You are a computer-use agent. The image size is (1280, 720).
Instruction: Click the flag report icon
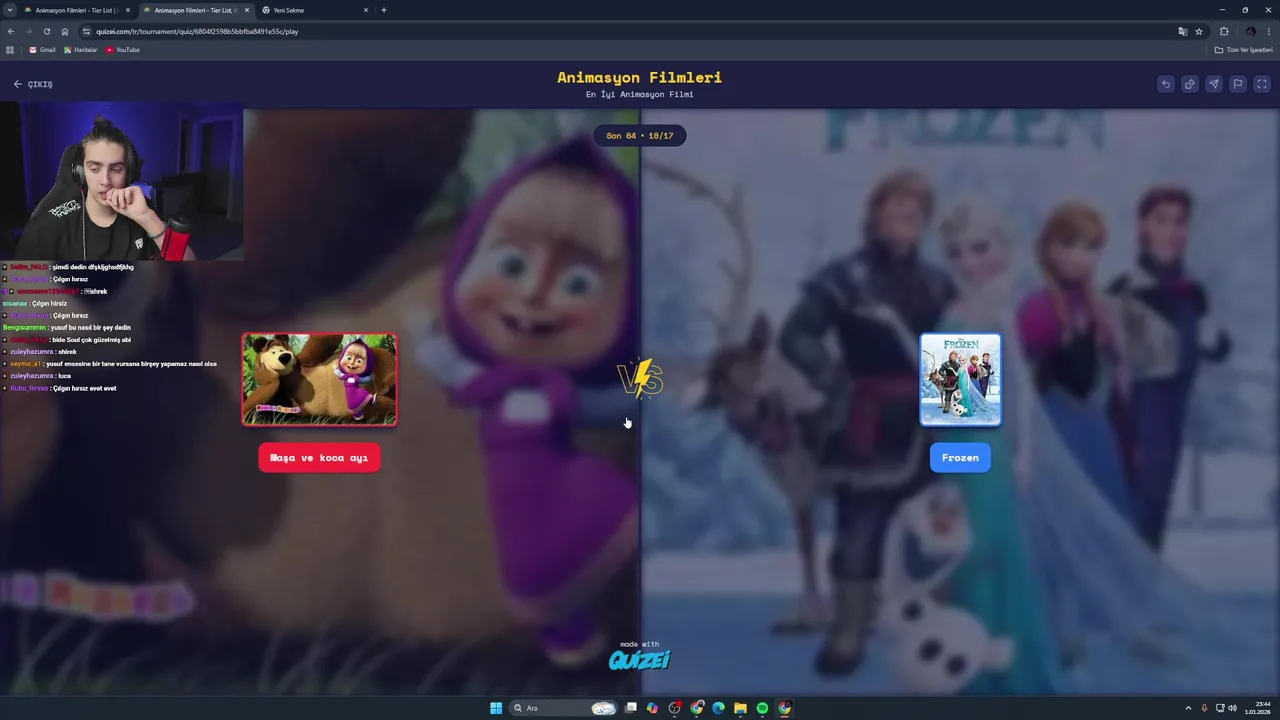(1237, 84)
